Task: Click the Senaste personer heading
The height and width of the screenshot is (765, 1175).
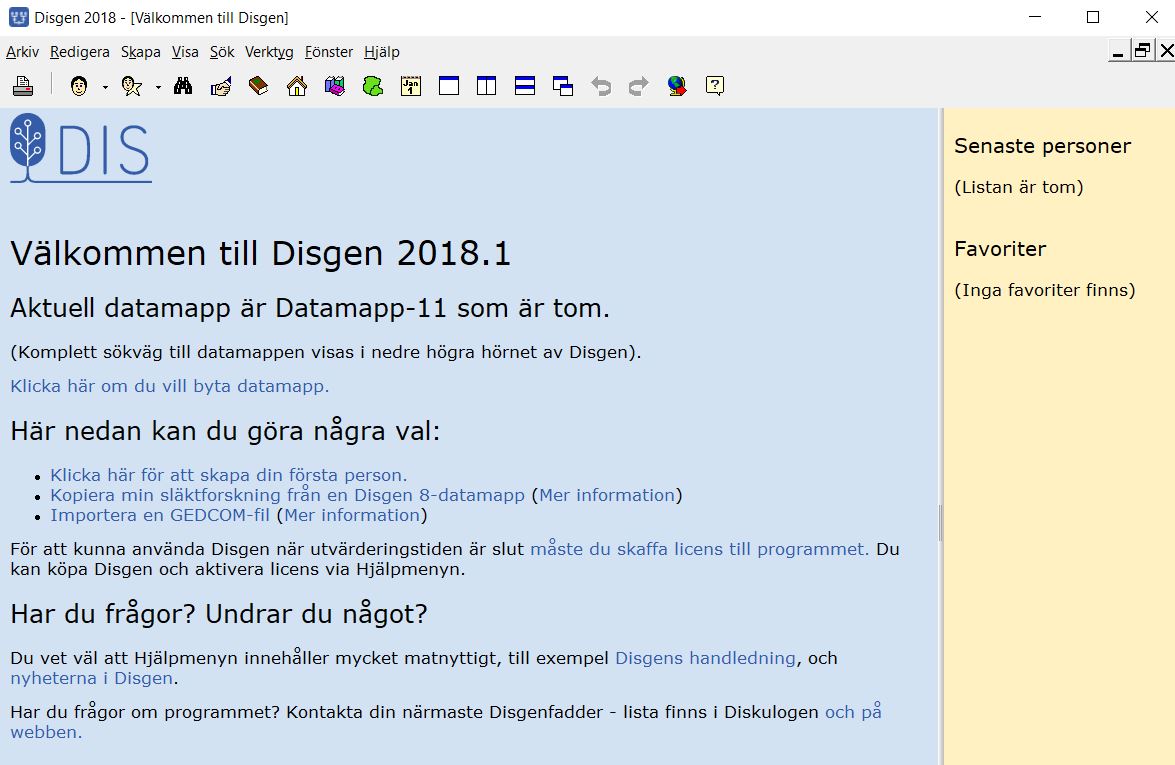Action: (x=1042, y=146)
